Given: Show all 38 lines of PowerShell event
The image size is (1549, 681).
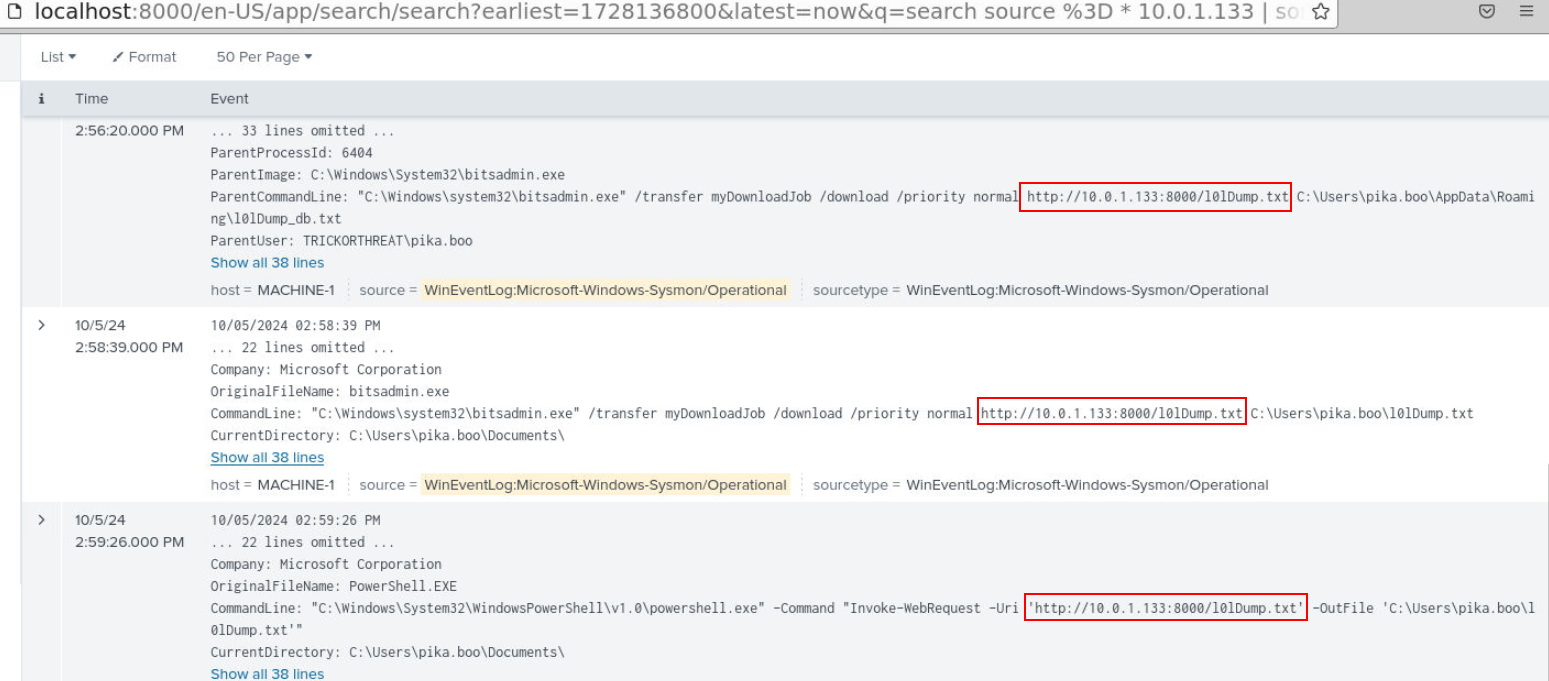Looking at the screenshot, I should click(x=267, y=674).
